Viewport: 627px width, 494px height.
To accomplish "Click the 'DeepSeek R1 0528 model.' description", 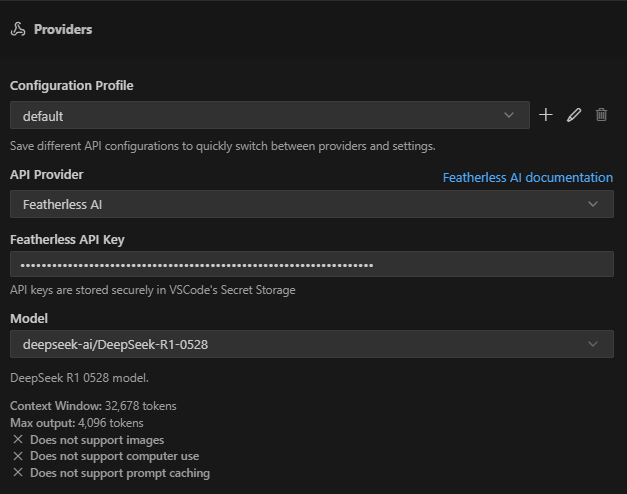I will pyautogui.click(x=79, y=378).
